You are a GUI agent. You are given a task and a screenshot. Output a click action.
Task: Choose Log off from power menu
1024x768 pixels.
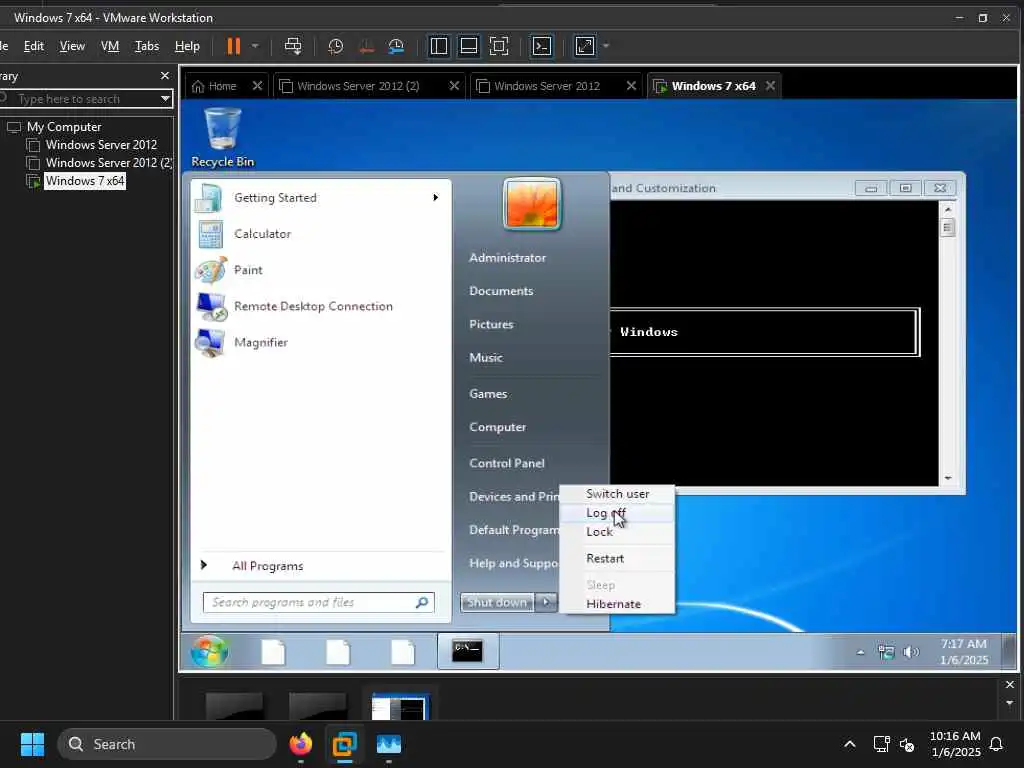point(617,513)
